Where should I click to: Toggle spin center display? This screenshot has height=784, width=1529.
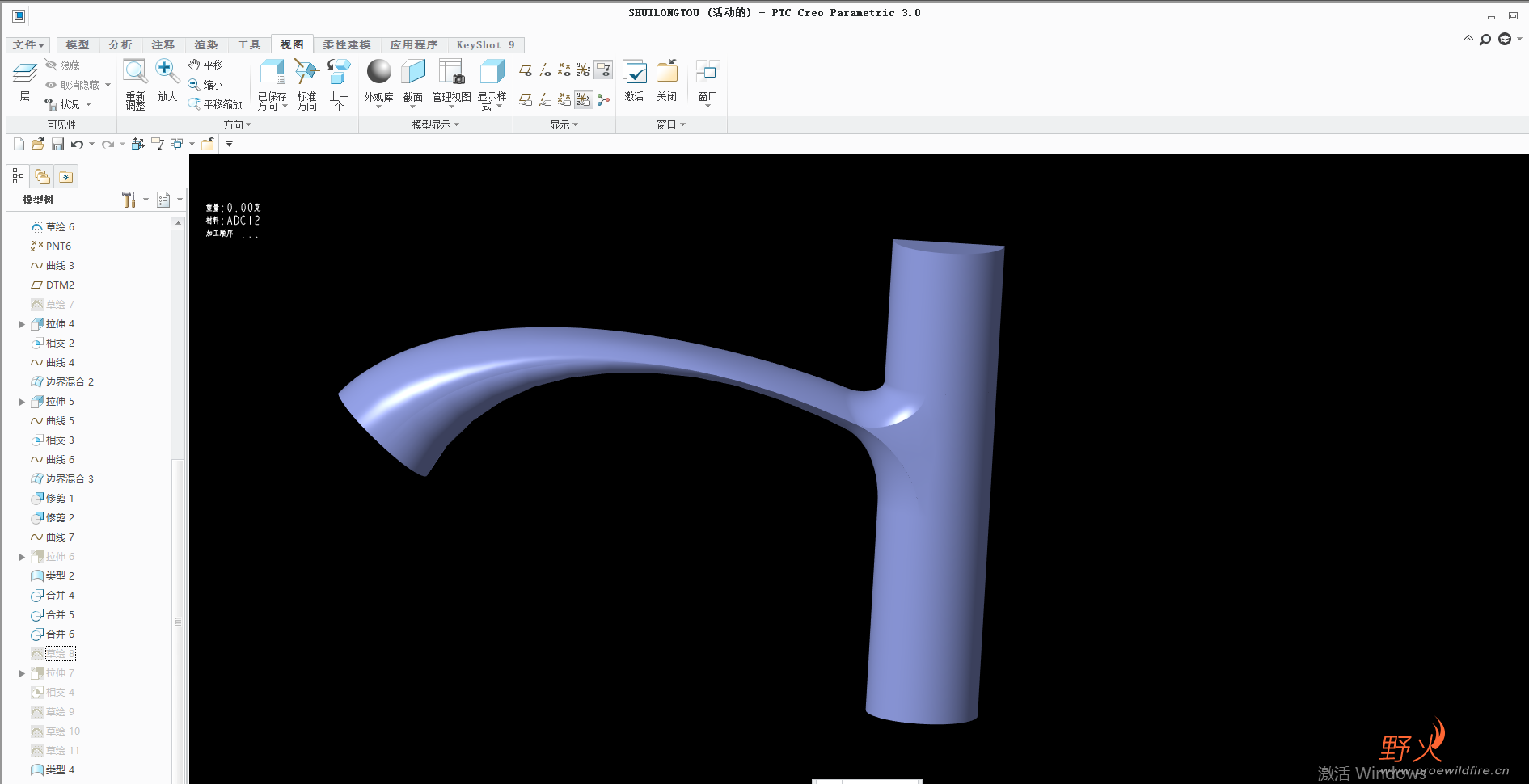point(604,99)
